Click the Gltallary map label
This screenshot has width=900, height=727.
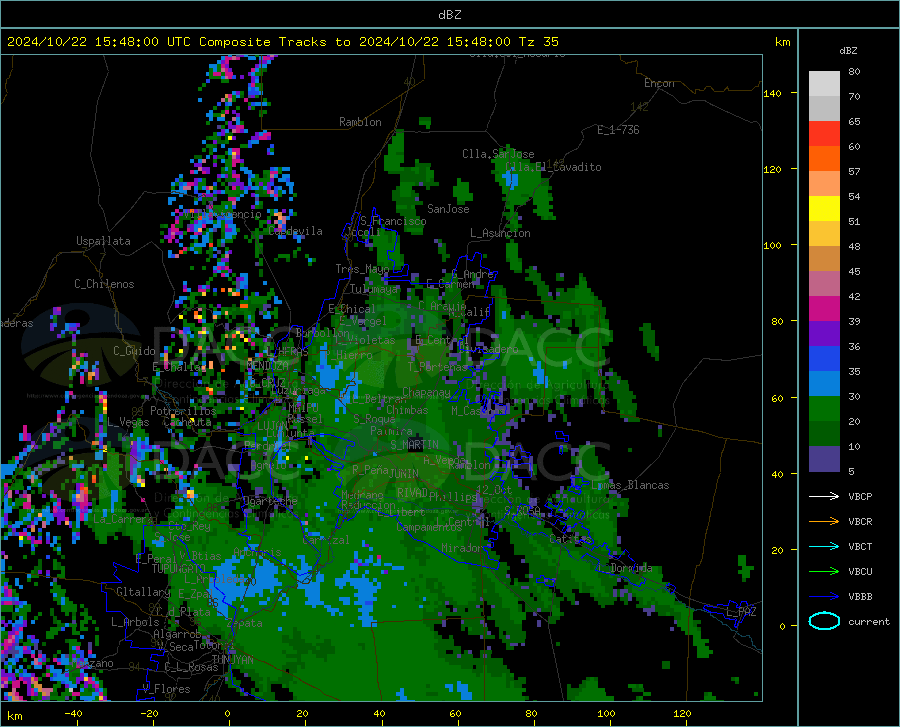143,591
